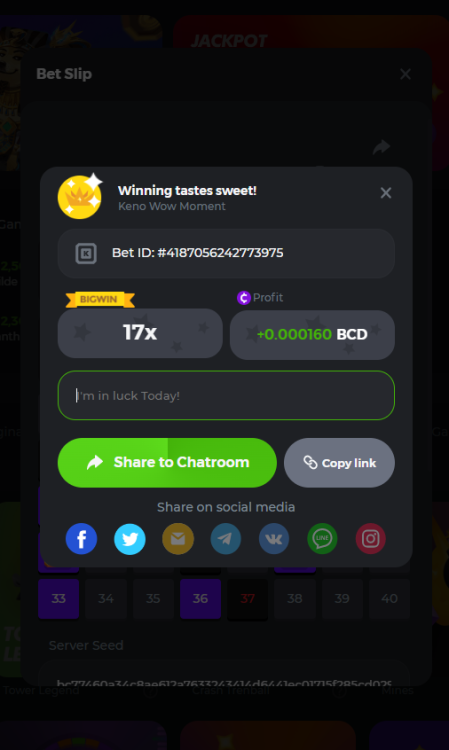
Task: Share win on Instagram
Action: tap(371, 539)
